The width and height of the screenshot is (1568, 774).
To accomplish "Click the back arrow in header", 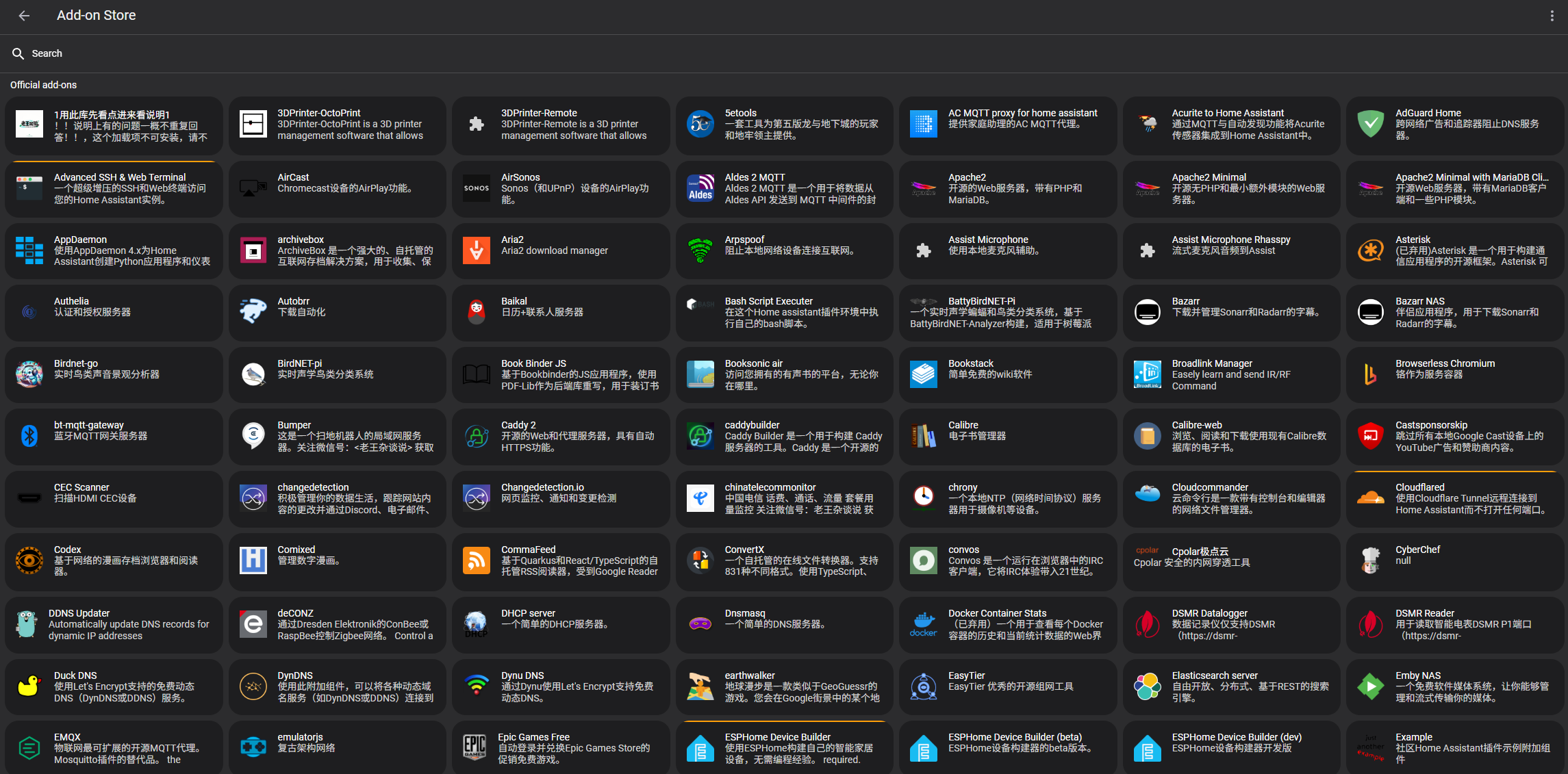I will click(24, 16).
